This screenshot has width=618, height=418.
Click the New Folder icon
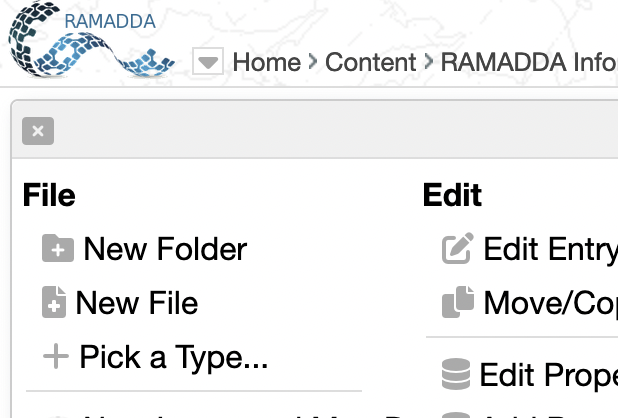point(58,248)
